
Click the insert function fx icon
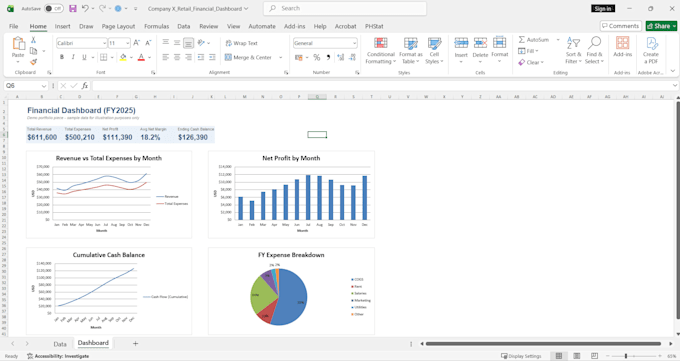85,86
